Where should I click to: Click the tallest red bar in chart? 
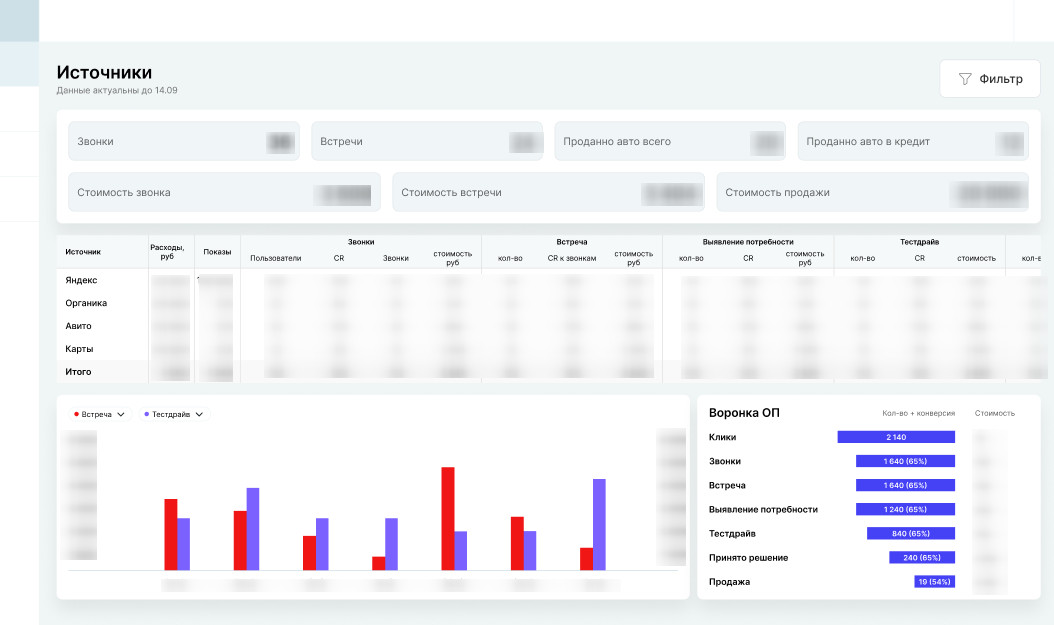(x=448, y=519)
